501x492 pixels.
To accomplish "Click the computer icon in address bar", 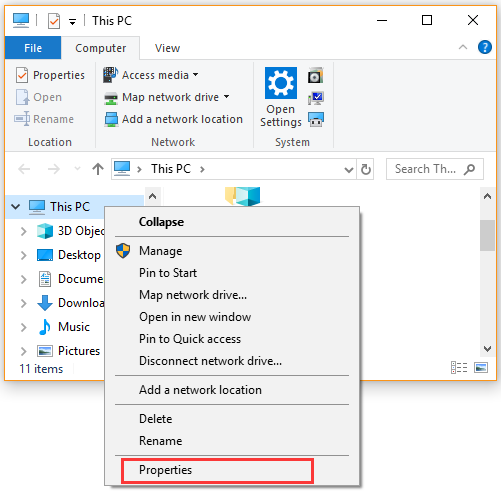I will point(122,169).
